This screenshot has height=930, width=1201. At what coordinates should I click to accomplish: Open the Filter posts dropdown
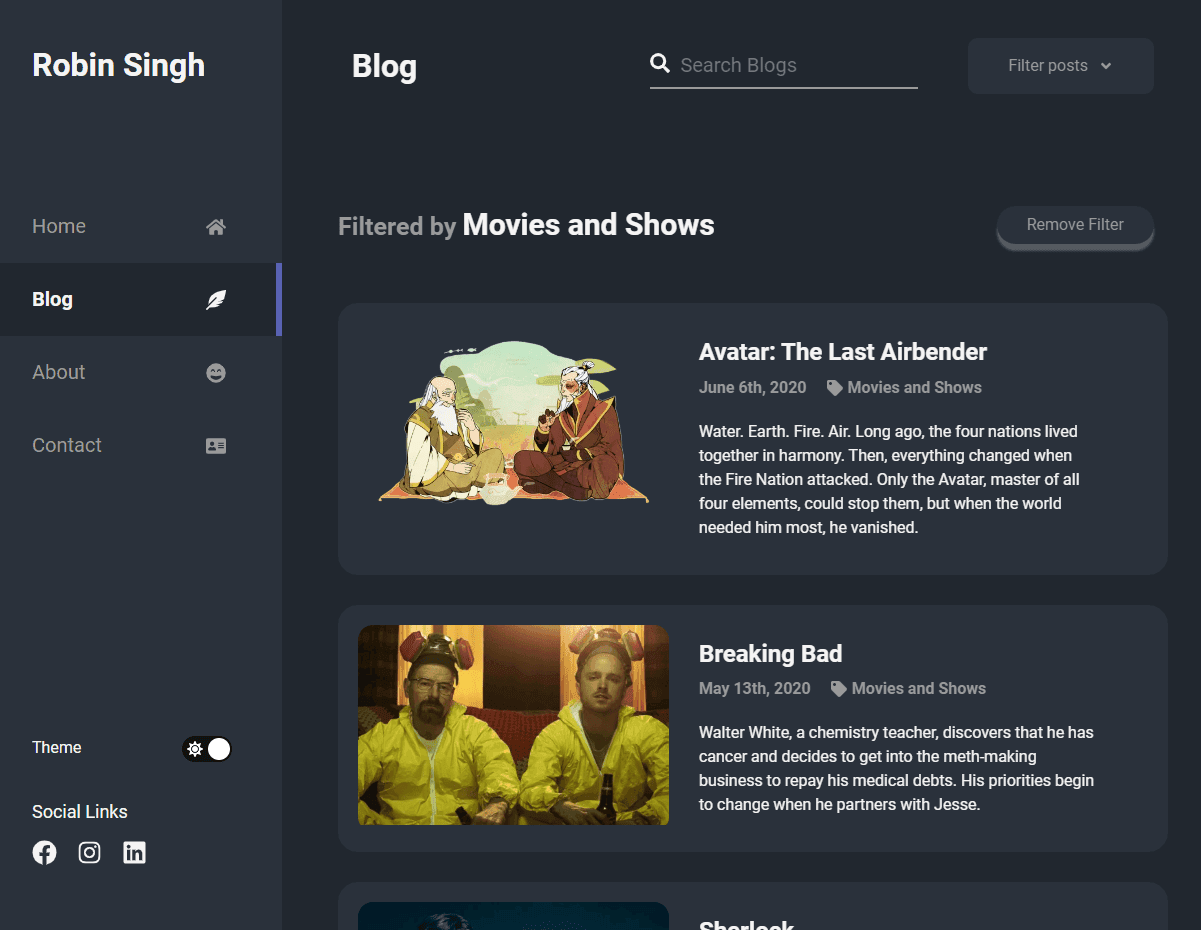(1059, 65)
